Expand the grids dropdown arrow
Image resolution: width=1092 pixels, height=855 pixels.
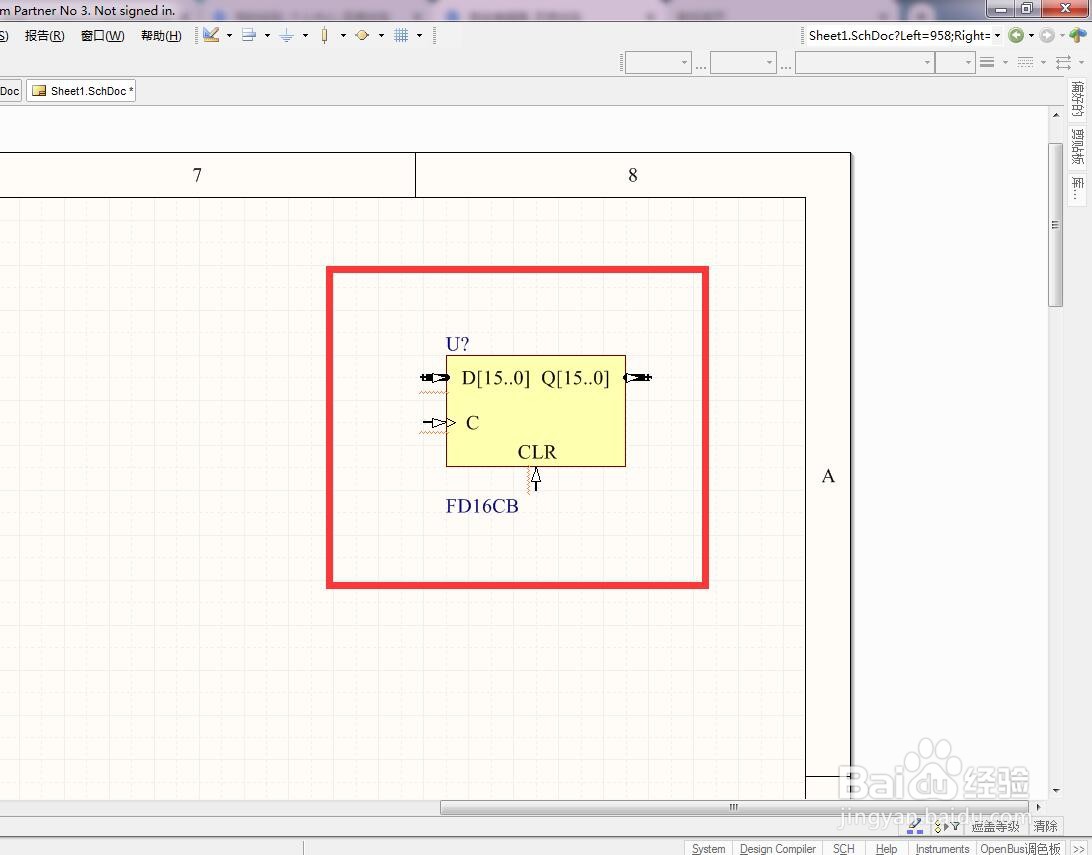[419, 35]
